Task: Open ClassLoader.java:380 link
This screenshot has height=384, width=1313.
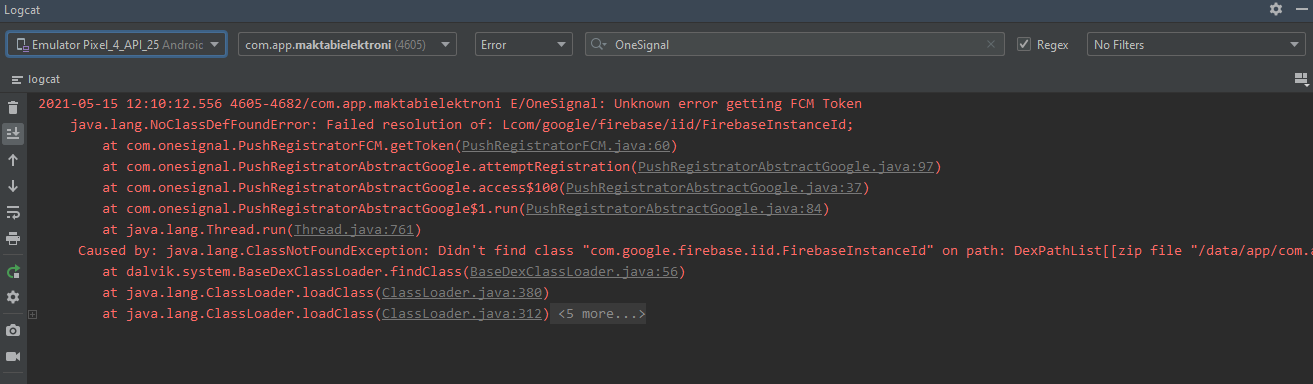Action: [462, 293]
